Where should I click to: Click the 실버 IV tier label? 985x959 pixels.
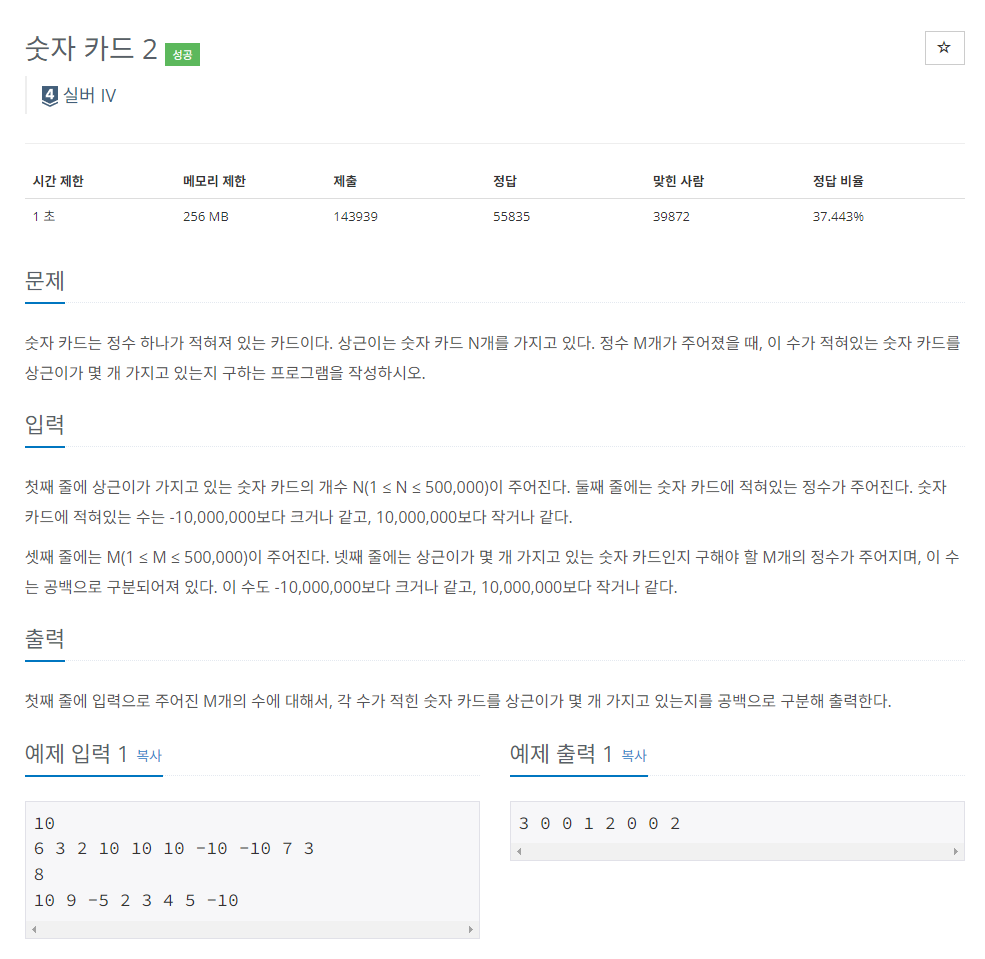click(90, 95)
